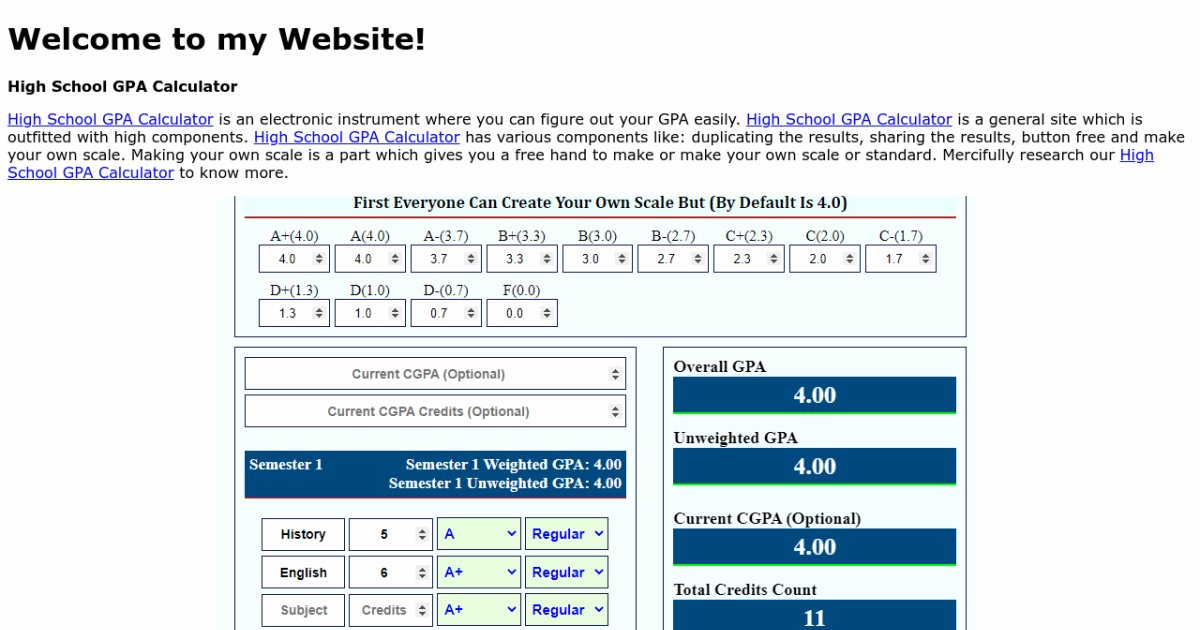Expand the History course type Regular dropdown
Viewport: 1200px width, 630px height.
567,535
